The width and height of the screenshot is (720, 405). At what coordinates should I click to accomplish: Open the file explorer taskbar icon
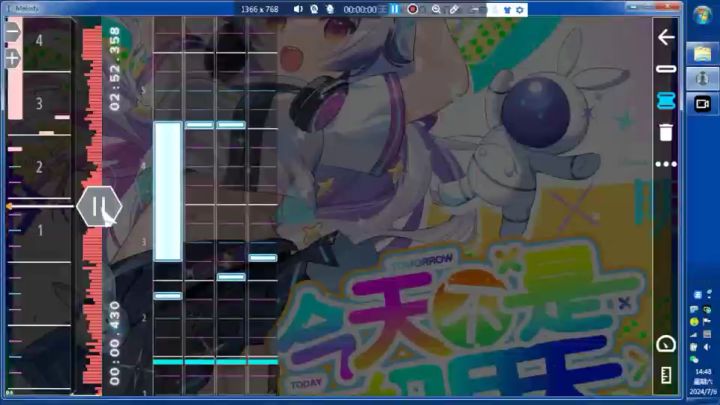click(703, 54)
